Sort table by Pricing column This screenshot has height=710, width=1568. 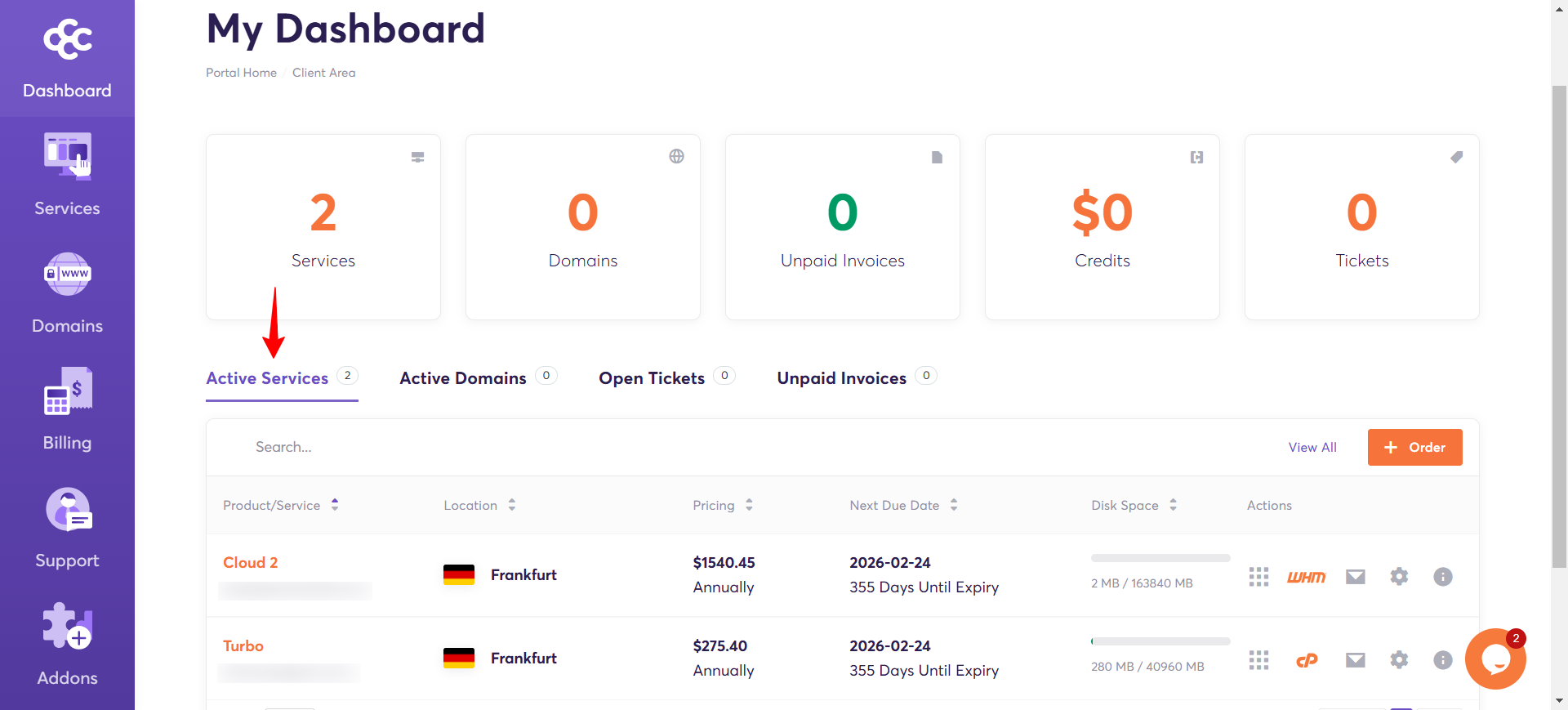click(x=723, y=505)
